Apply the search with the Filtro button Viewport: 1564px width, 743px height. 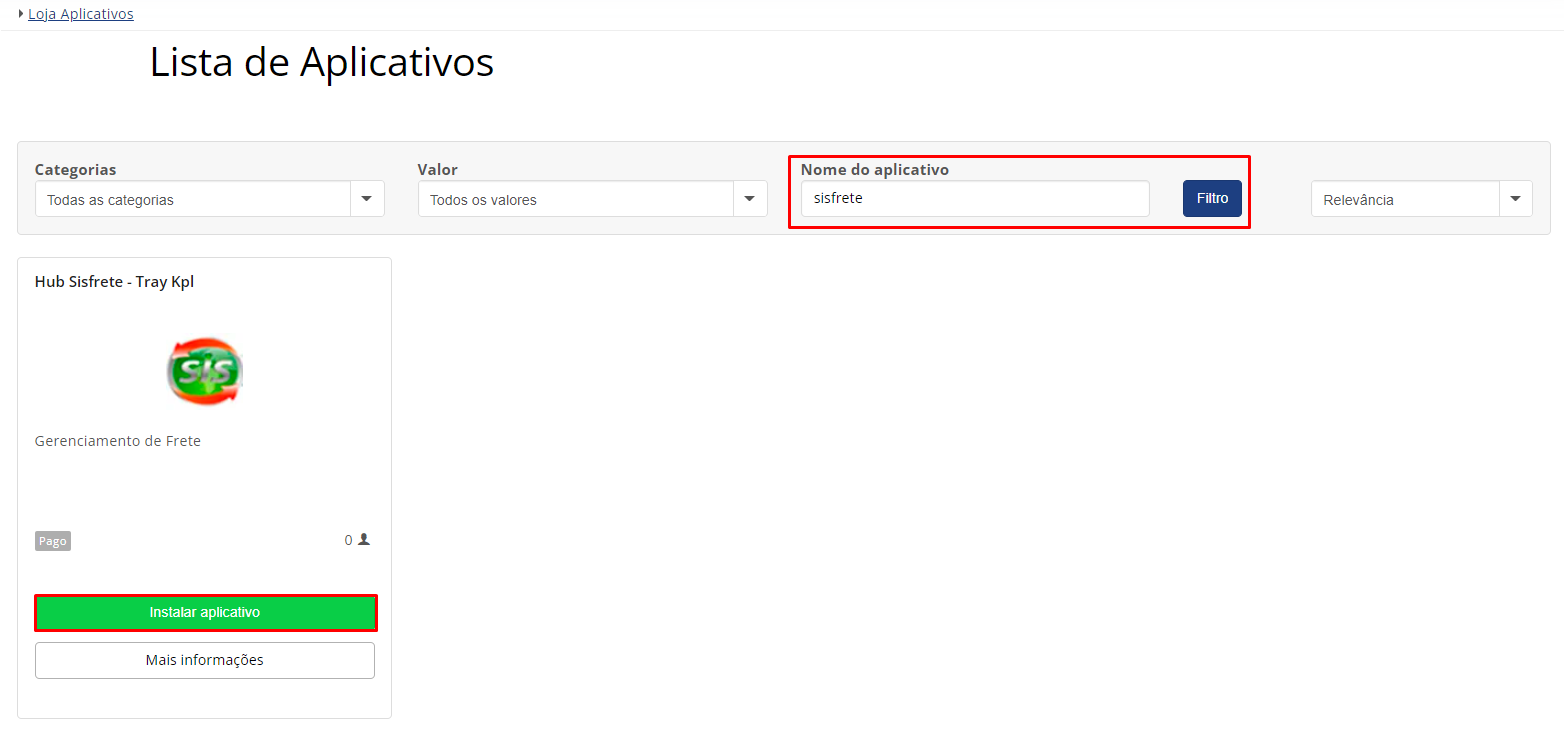1212,198
